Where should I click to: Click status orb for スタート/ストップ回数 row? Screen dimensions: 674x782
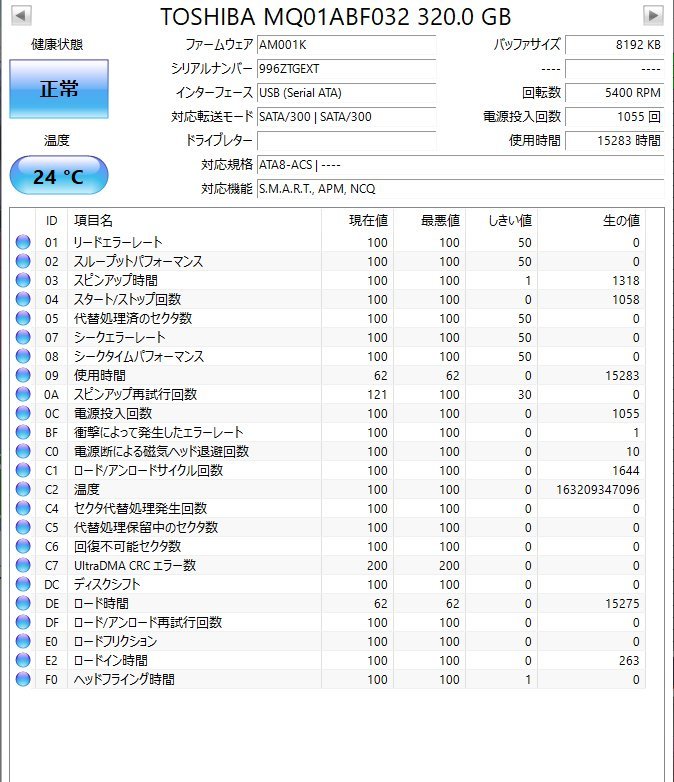[23, 299]
